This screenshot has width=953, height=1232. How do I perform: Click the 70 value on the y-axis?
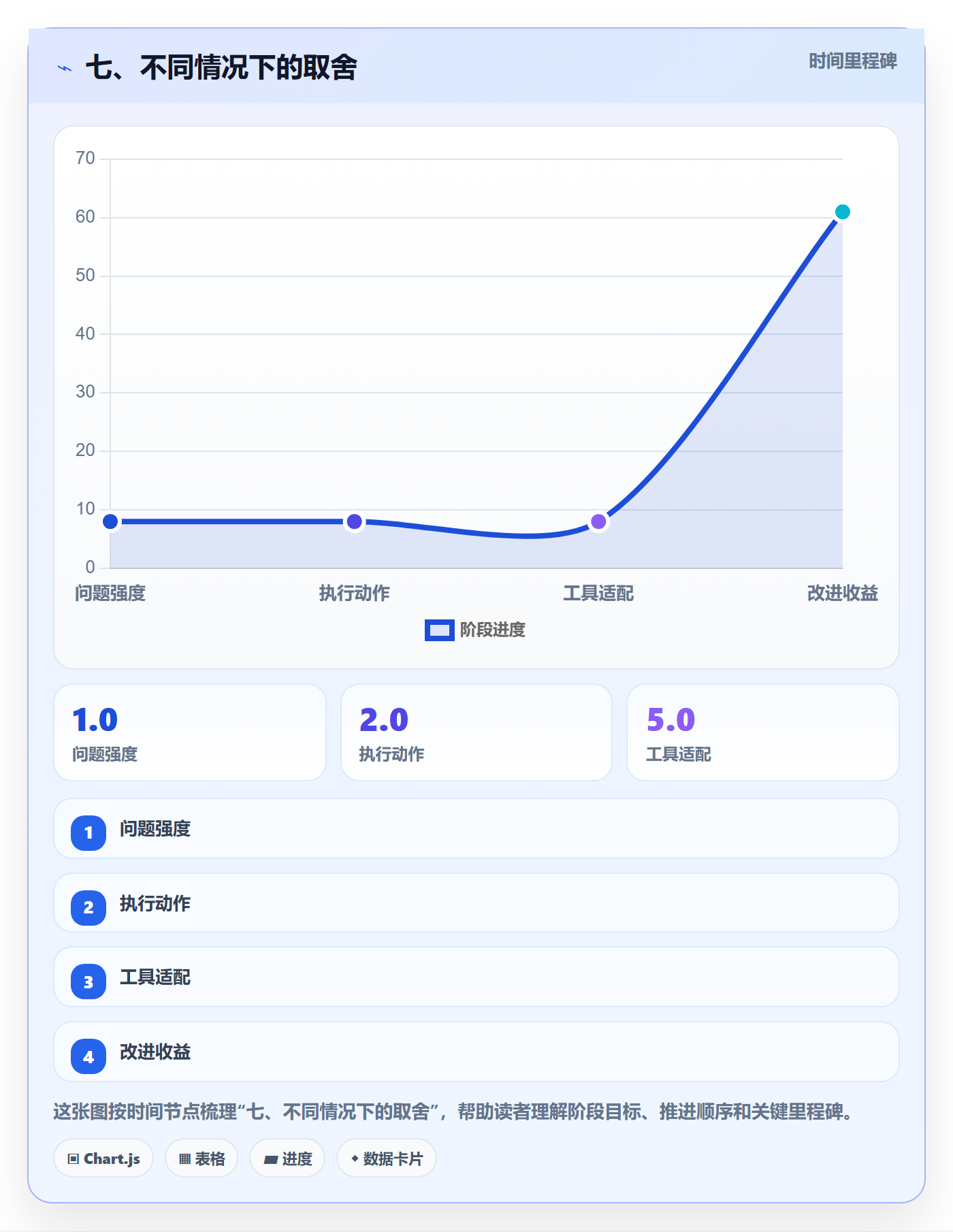[x=85, y=159]
